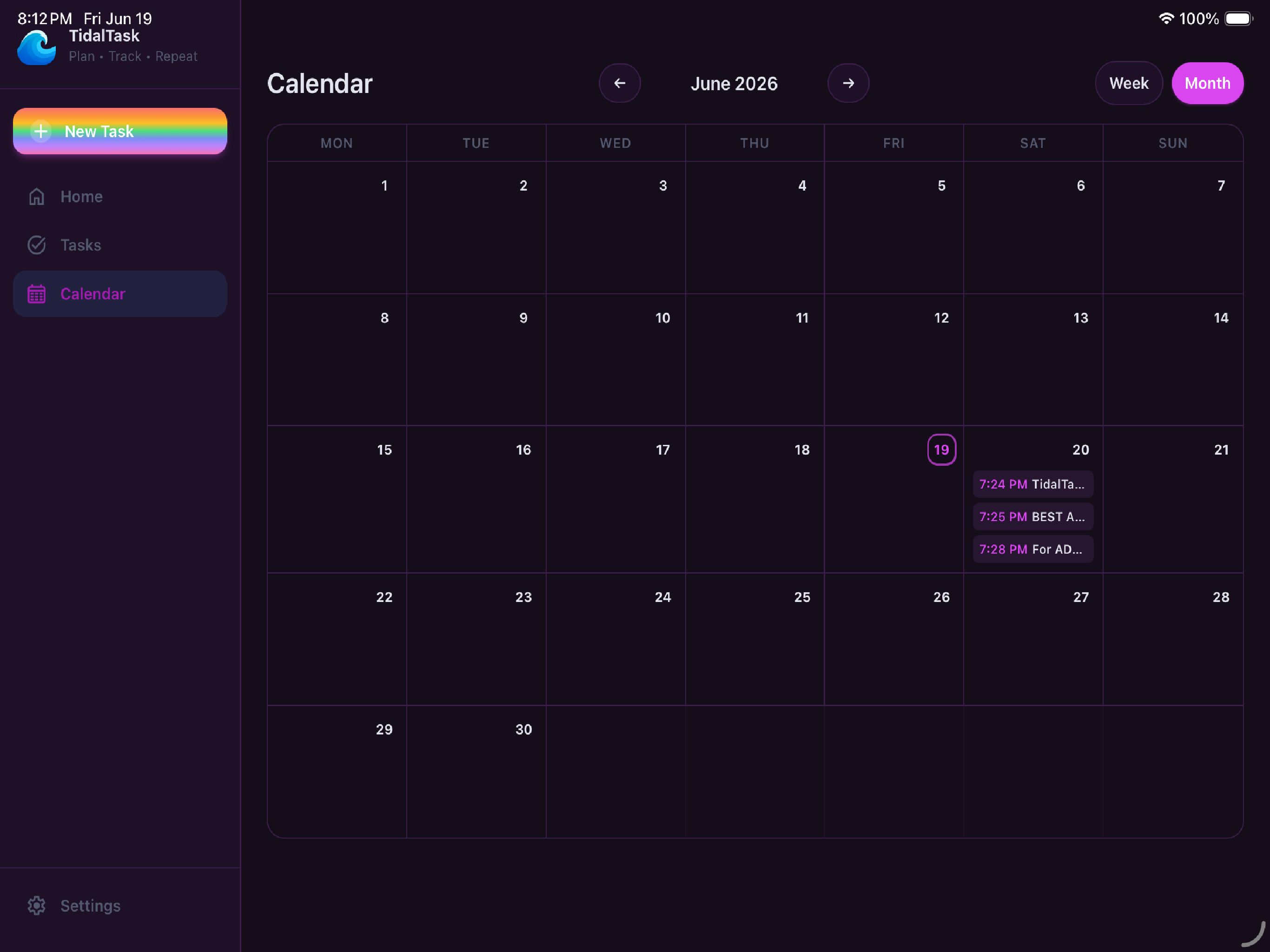The image size is (1270, 952).
Task: Click the June 2026 month label
Action: pyautogui.click(x=734, y=84)
